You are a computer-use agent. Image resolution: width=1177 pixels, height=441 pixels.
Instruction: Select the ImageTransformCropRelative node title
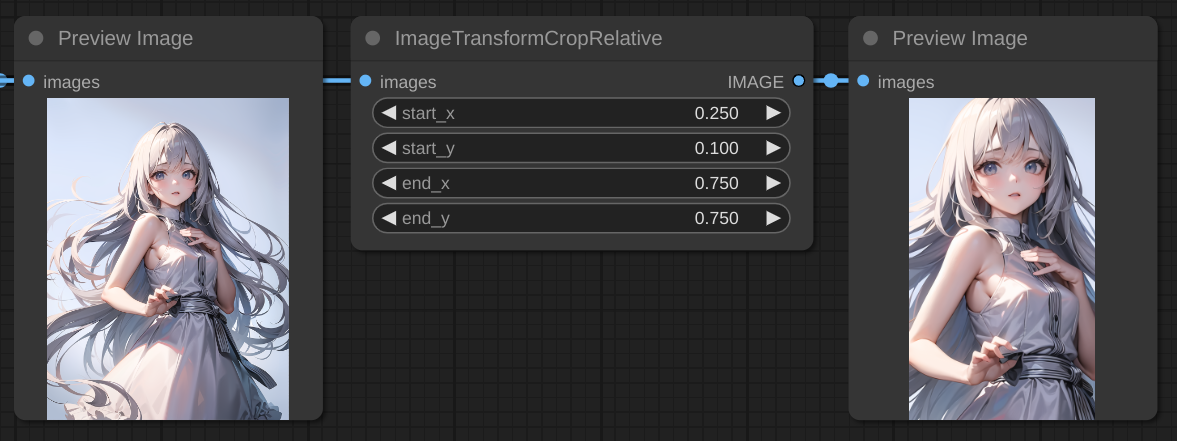[x=528, y=39]
